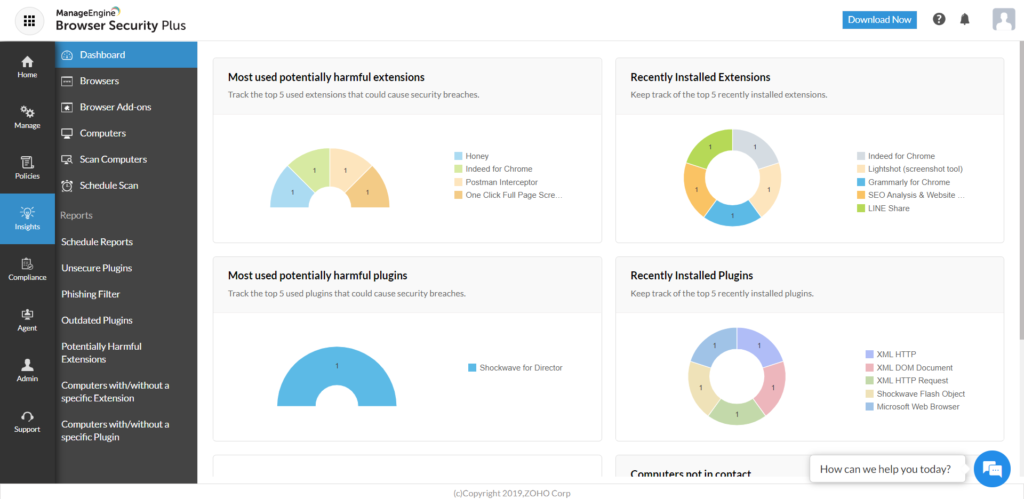Open the user profile avatar

pos(1003,19)
